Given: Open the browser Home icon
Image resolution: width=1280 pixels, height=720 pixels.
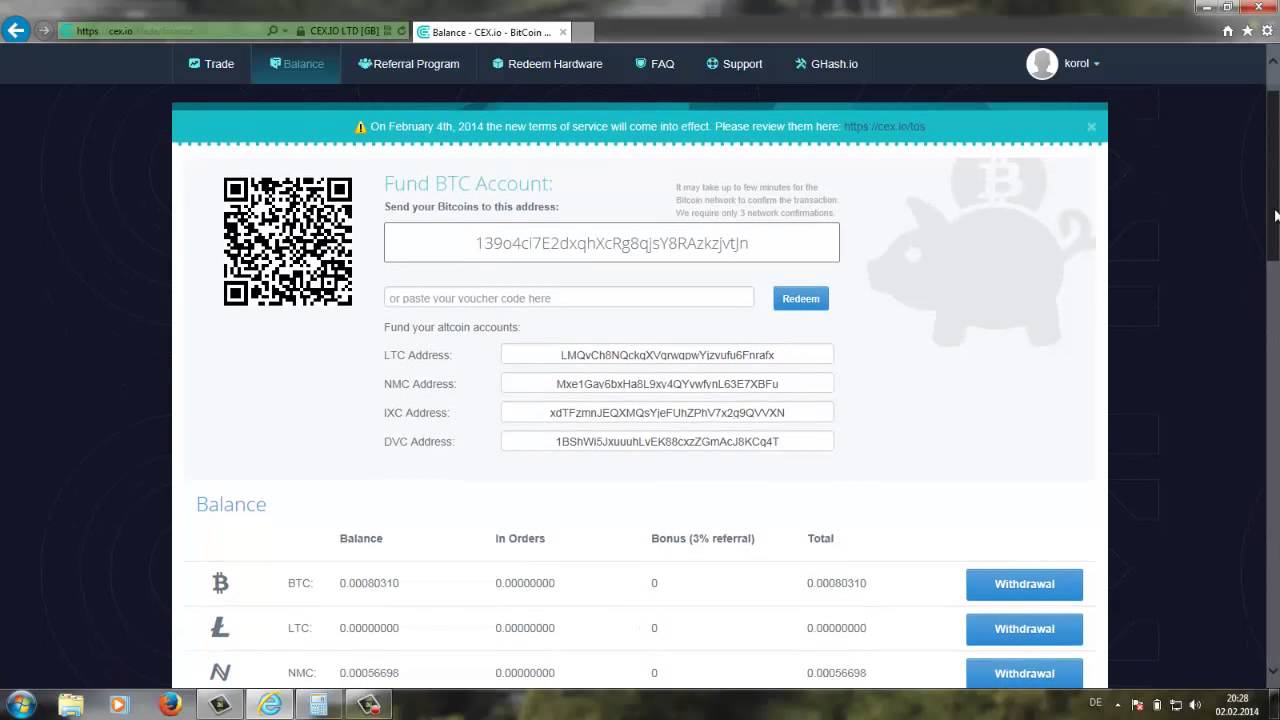Looking at the screenshot, I should [x=1227, y=31].
